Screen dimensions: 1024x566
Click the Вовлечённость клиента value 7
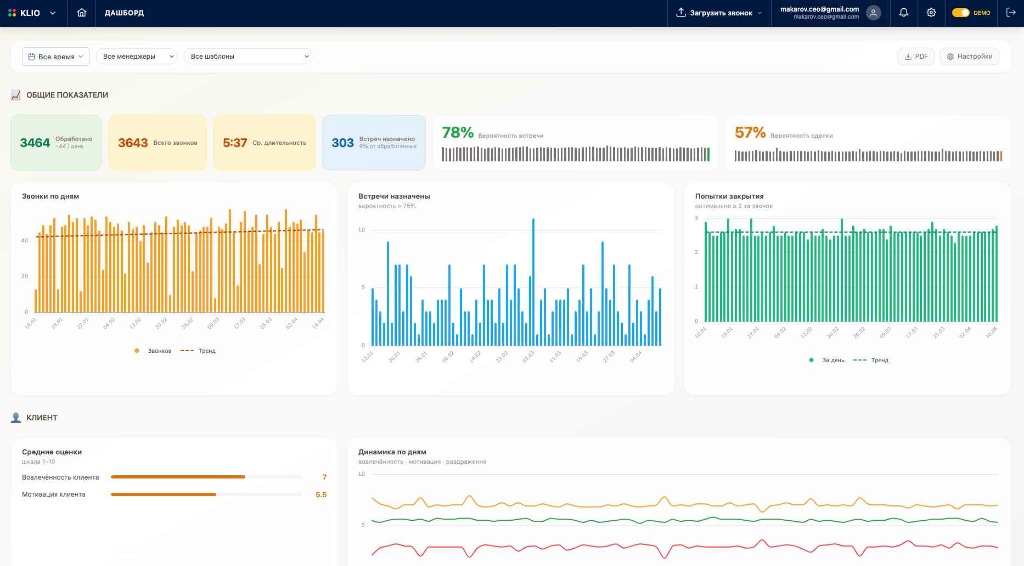[x=325, y=477]
